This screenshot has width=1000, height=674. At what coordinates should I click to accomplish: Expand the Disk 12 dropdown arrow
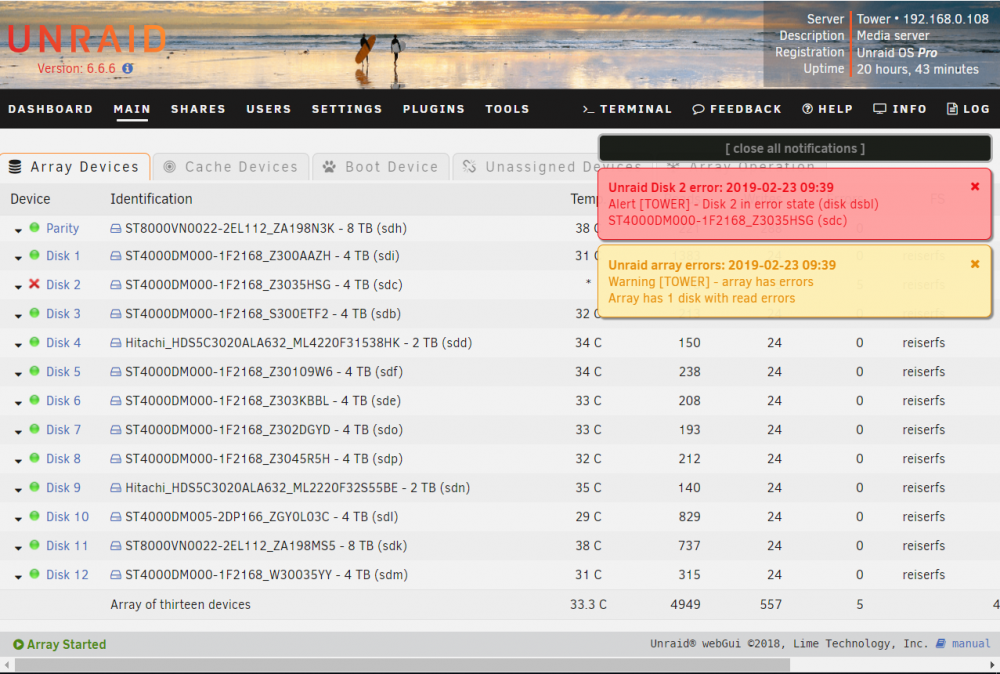[x=18, y=577]
